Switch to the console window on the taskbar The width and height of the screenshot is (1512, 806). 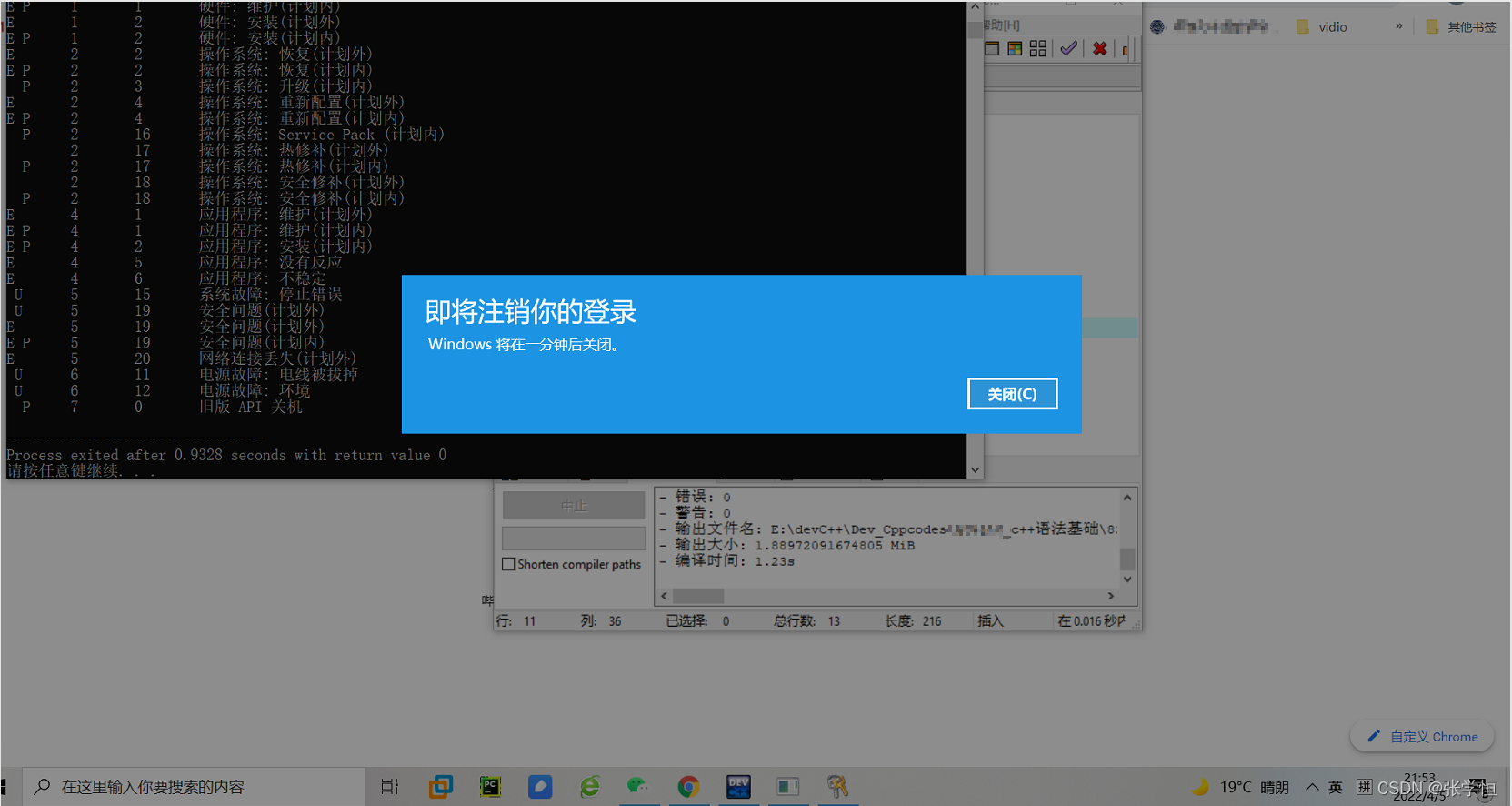click(x=788, y=787)
